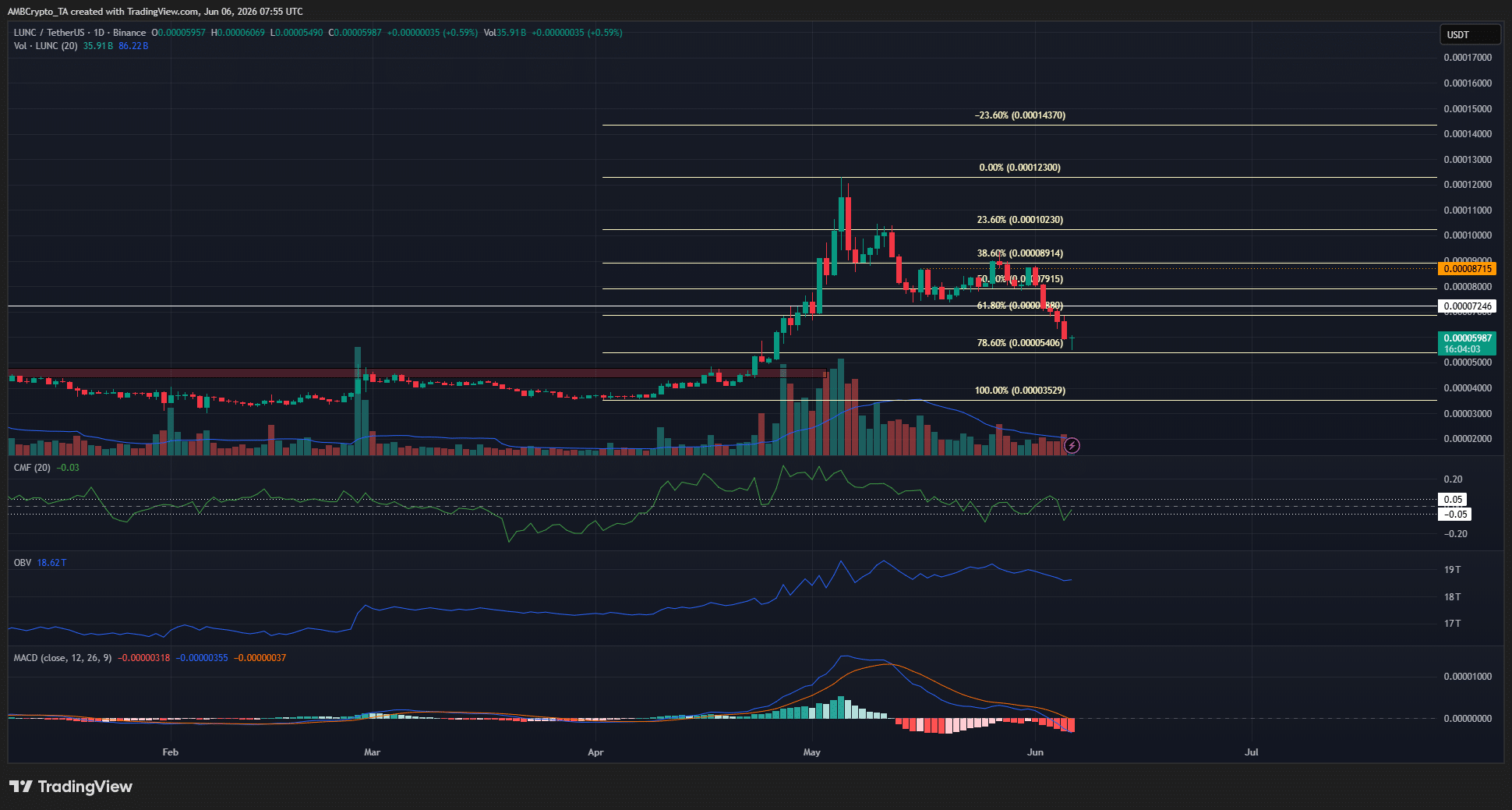Image resolution: width=1512 pixels, height=810 pixels.
Task: Select the 0.00% (0.00012300) Fibonacci label
Action: (x=1020, y=168)
